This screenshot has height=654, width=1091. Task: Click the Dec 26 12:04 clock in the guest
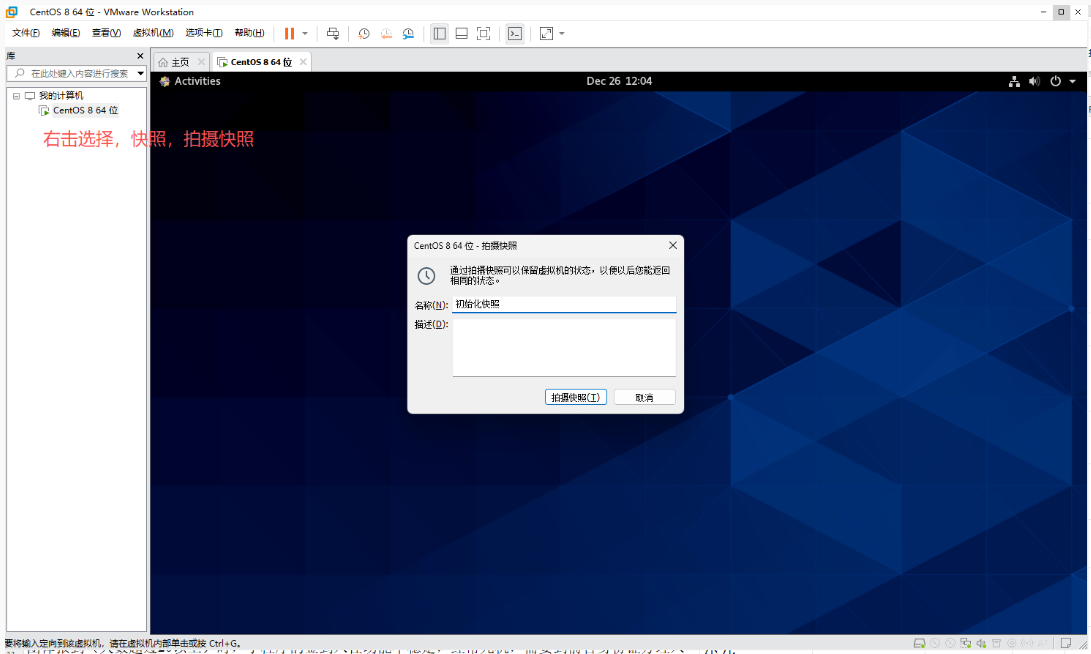pyautogui.click(x=619, y=81)
